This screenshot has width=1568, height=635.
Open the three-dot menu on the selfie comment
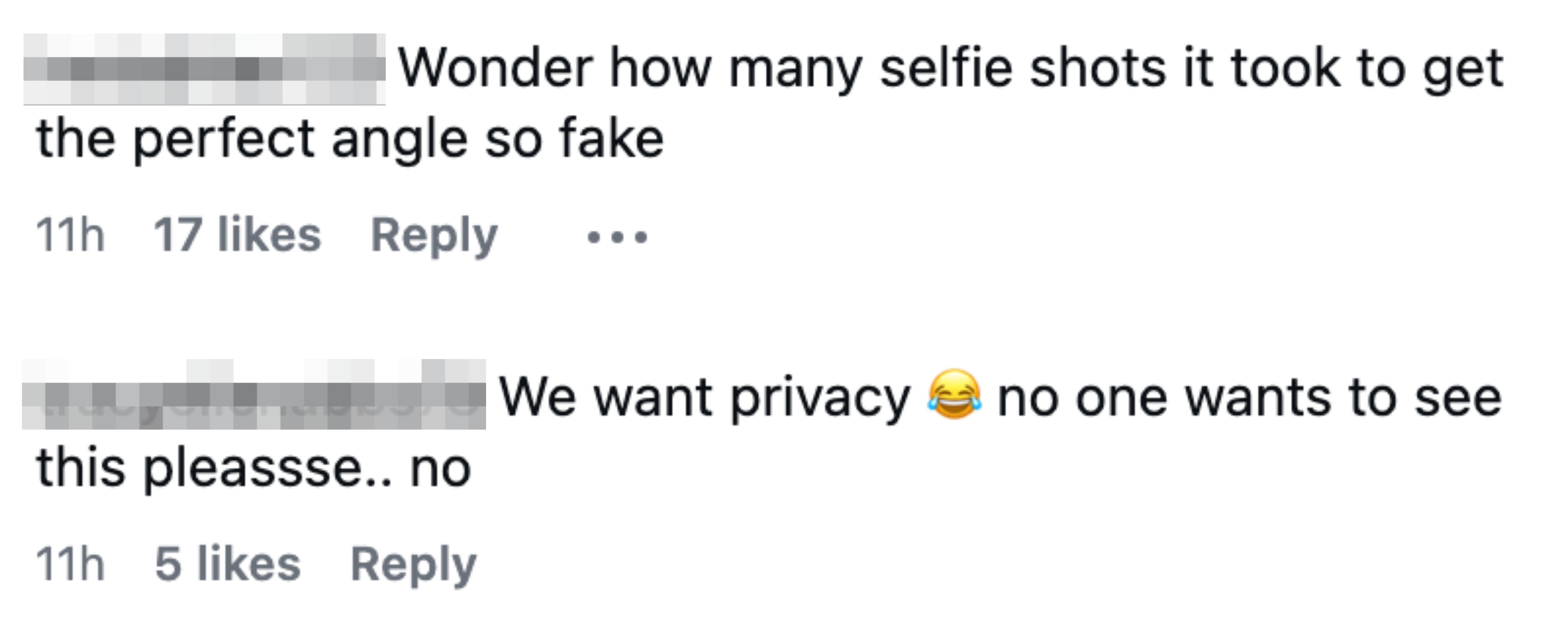tap(617, 236)
